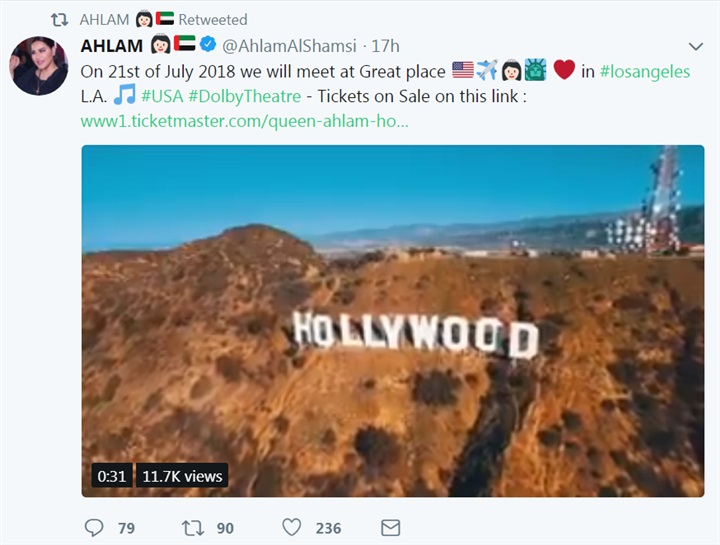Open the #DolbyTheatre hashtag
The height and width of the screenshot is (545, 720).
point(245,96)
